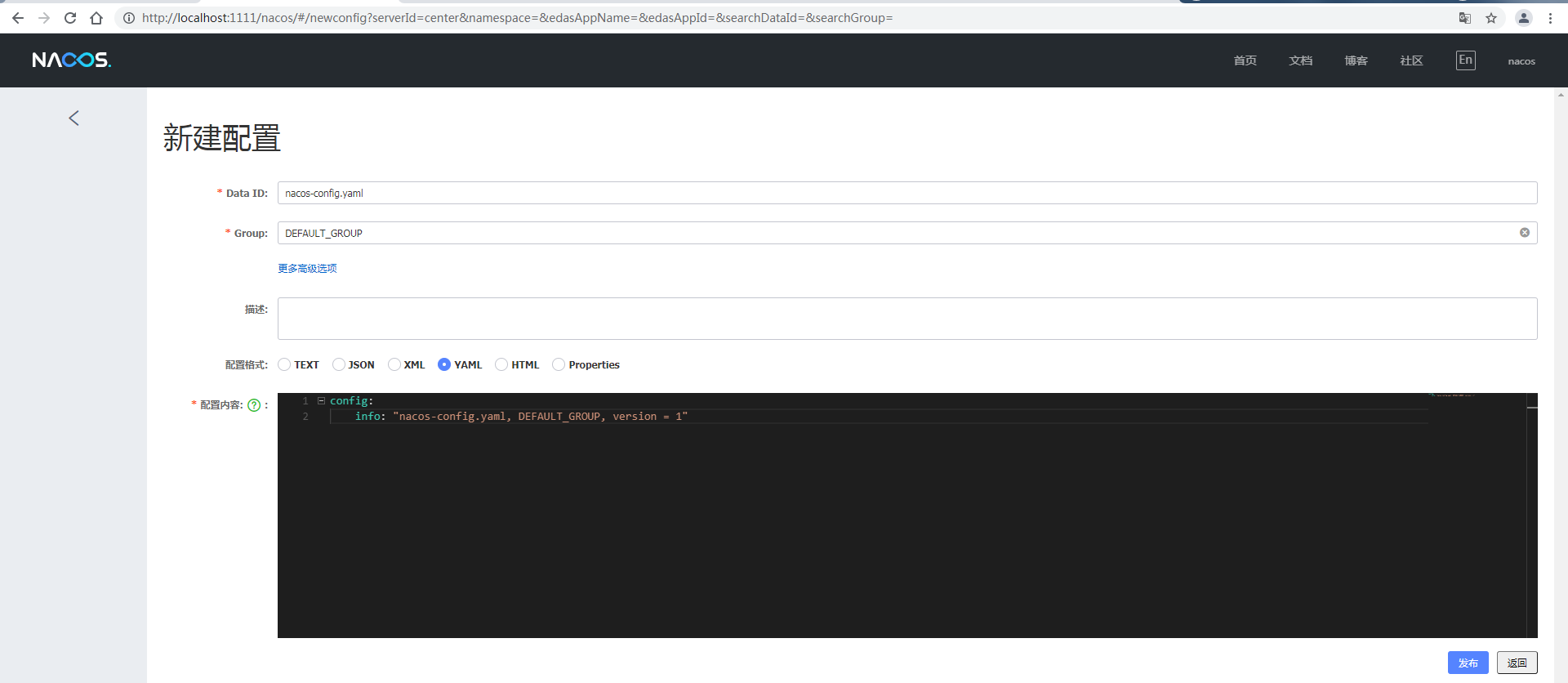This screenshot has height=683, width=1568.
Task: Open the translate page icon
Action: click(1465, 18)
